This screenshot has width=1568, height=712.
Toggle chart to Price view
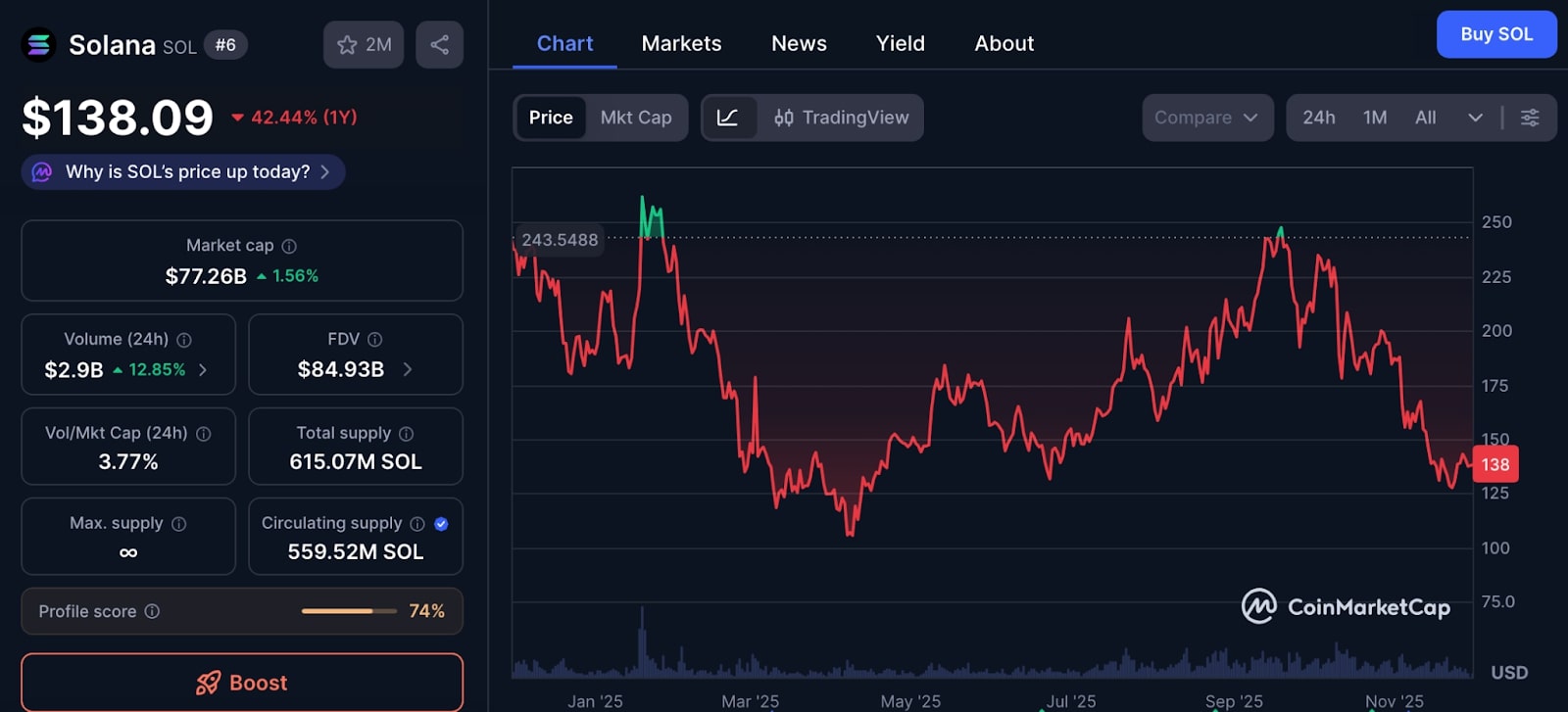tap(551, 118)
